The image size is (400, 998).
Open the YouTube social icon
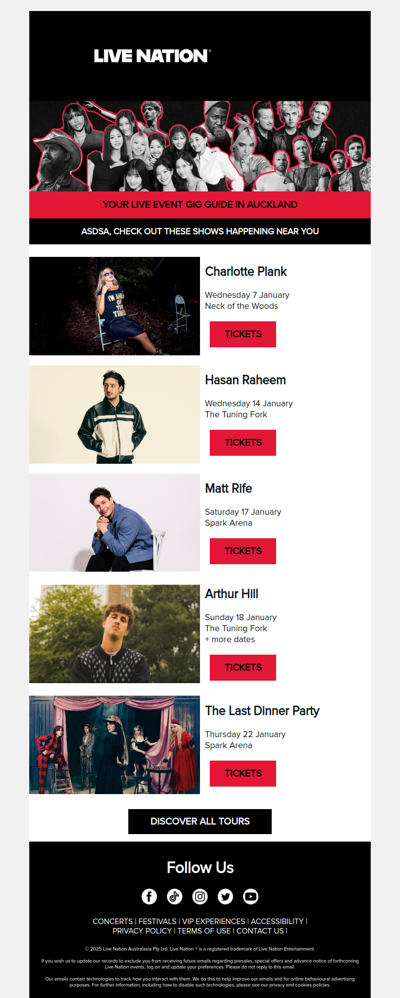251,896
